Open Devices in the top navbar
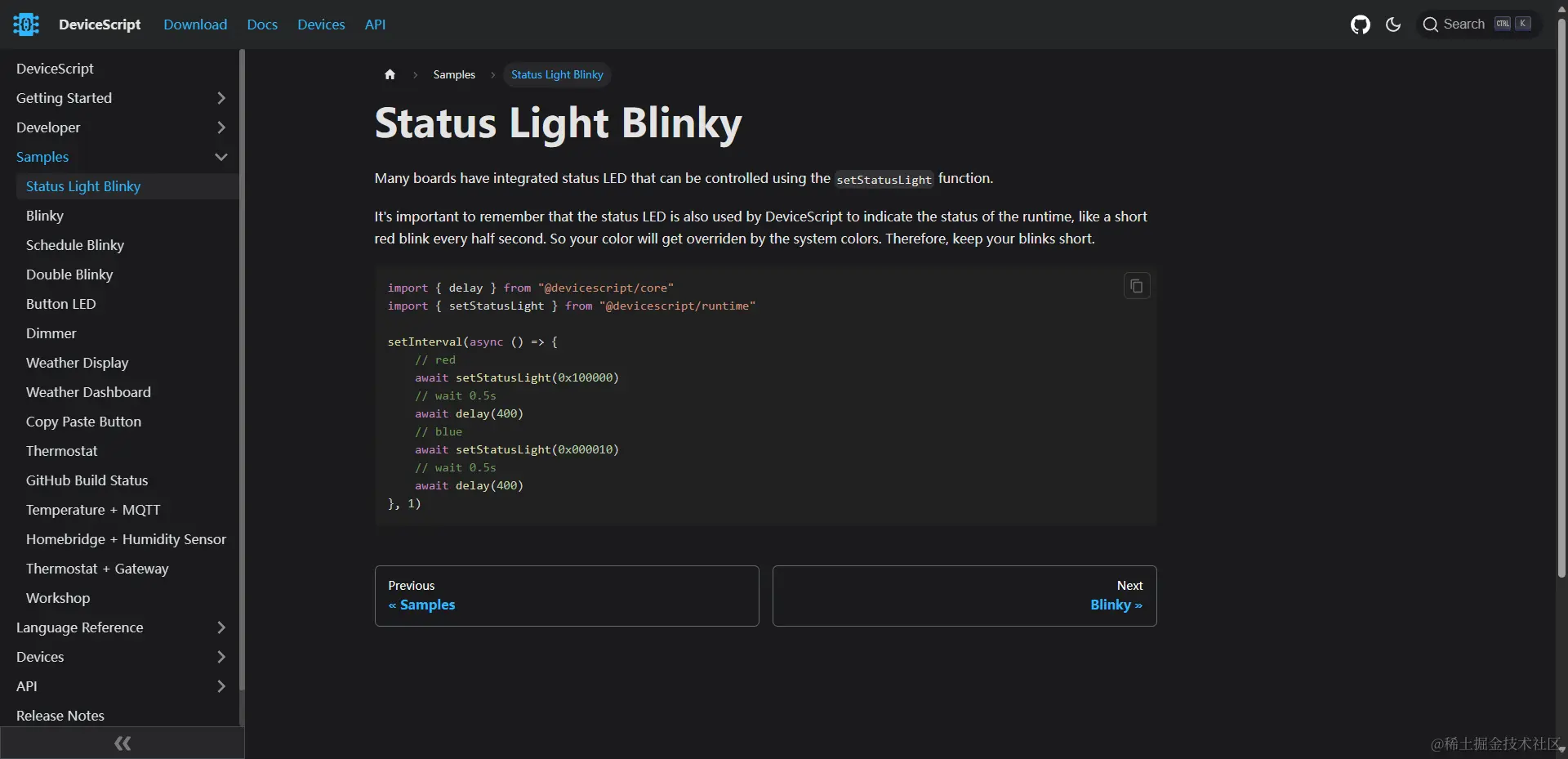The height and width of the screenshot is (759, 1568). [x=321, y=25]
